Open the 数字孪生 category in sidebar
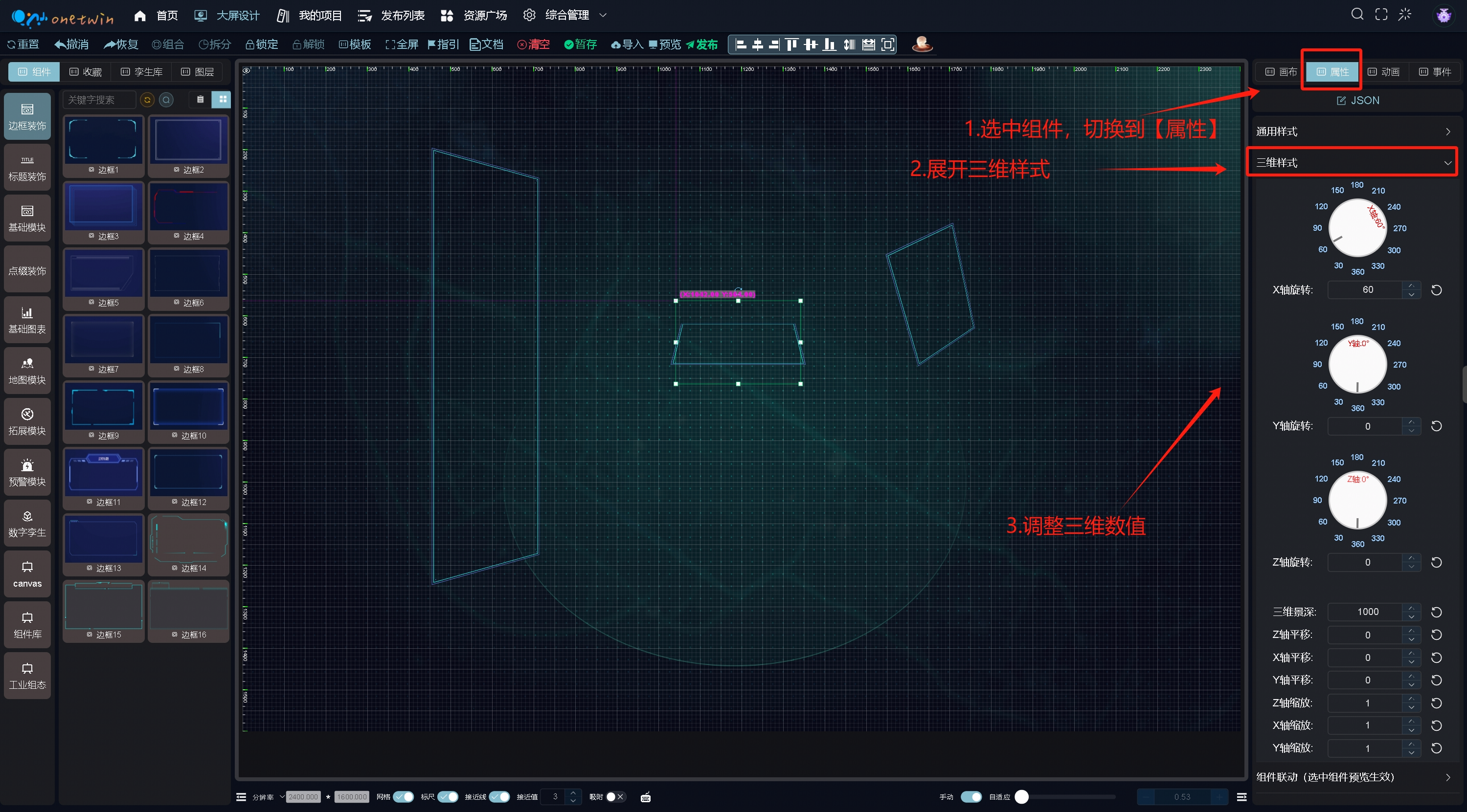This screenshot has height=812, width=1467. pyautogui.click(x=27, y=524)
